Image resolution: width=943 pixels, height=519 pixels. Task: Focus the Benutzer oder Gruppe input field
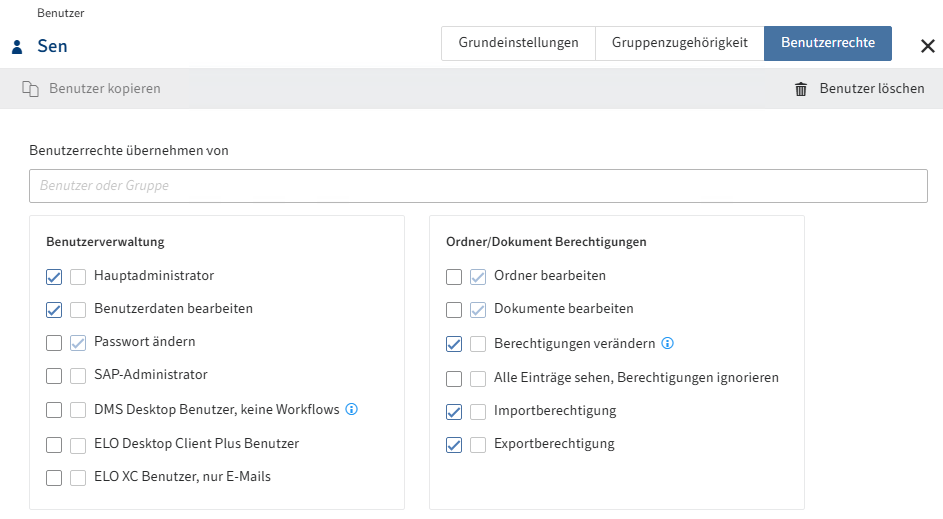pyautogui.click(x=478, y=186)
